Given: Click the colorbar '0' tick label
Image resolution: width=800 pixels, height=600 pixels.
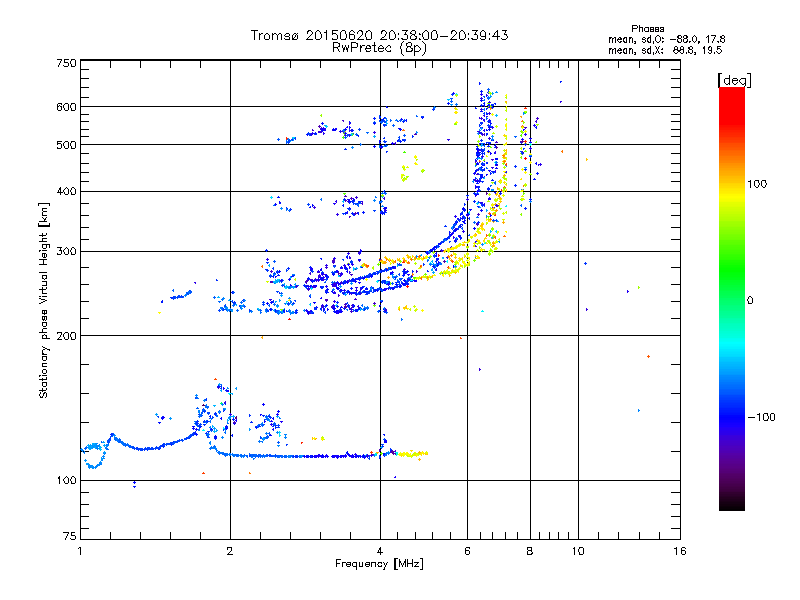Looking at the screenshot, I should coord(750,300).
